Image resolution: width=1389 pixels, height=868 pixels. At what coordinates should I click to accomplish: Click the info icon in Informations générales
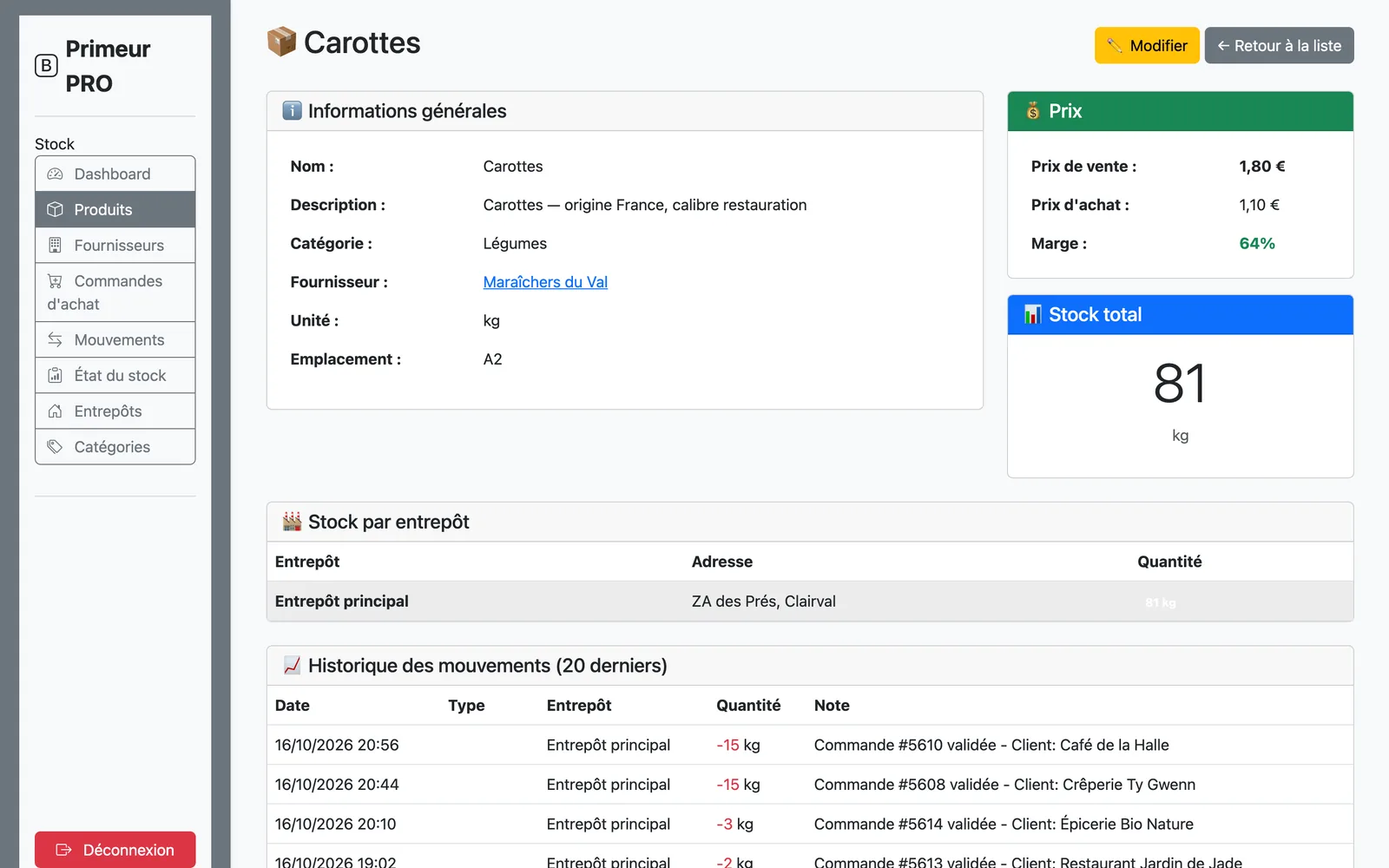(292, 110)
